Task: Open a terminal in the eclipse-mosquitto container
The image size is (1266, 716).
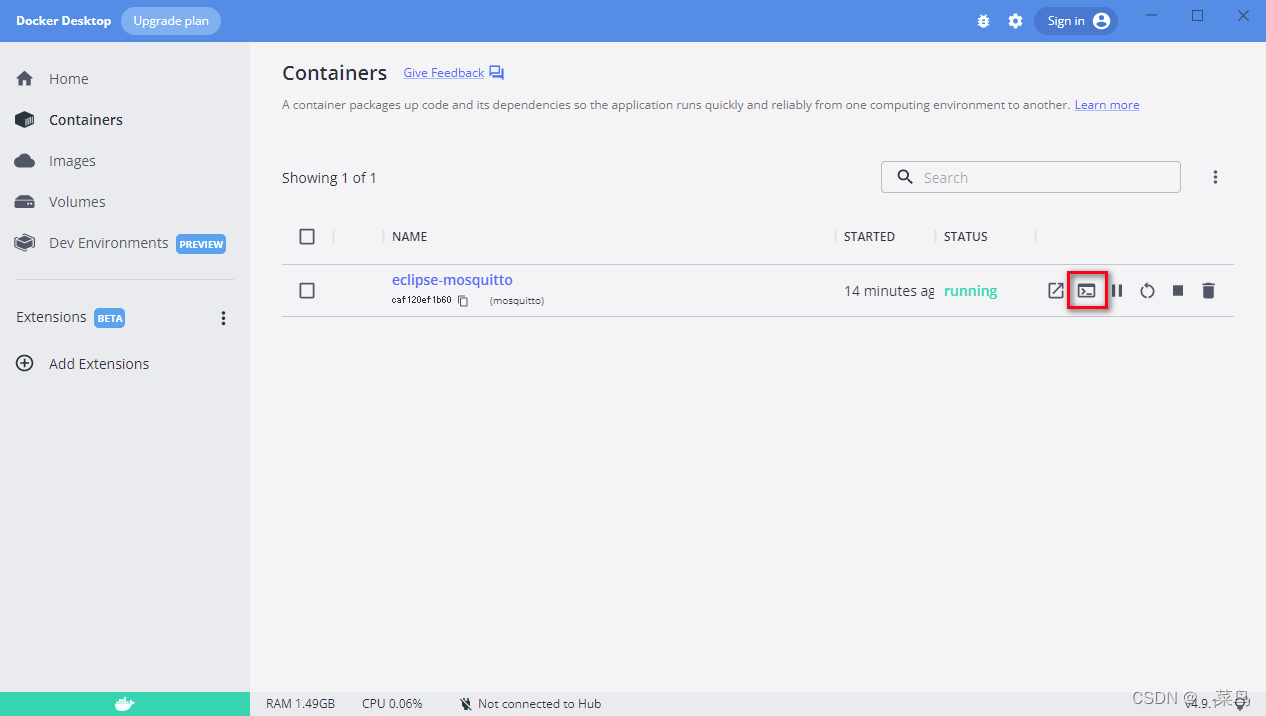Action: point(1087,290)
